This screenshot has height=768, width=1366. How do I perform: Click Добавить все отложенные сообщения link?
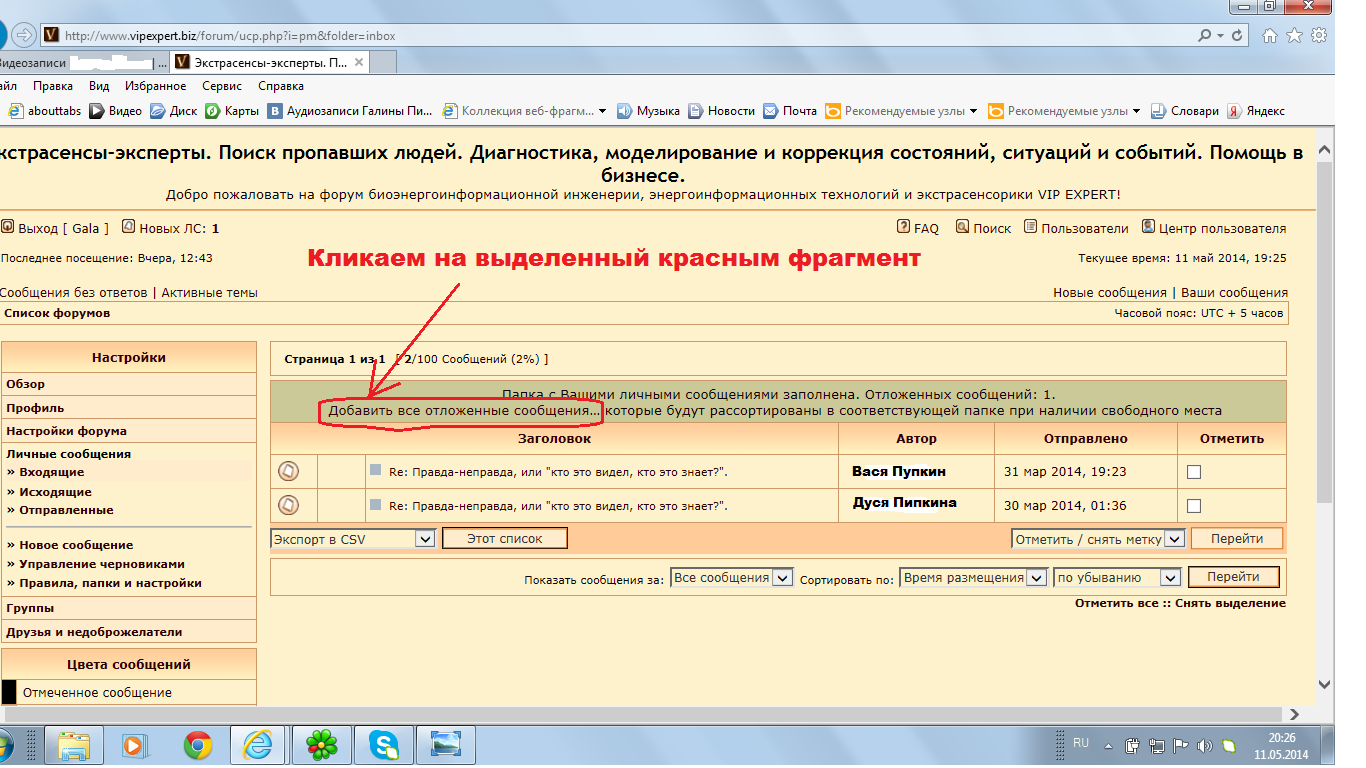tap(464, 411)
